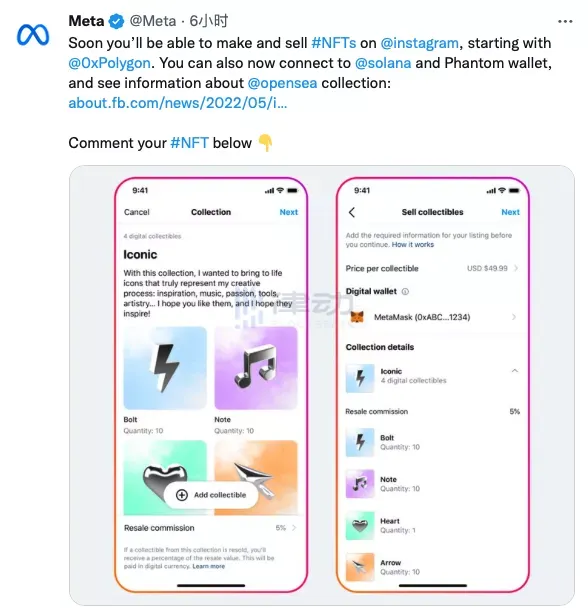Tap Next on the Collection screen
The width and height of the screenshot is (588, 616).
[289, 212]
